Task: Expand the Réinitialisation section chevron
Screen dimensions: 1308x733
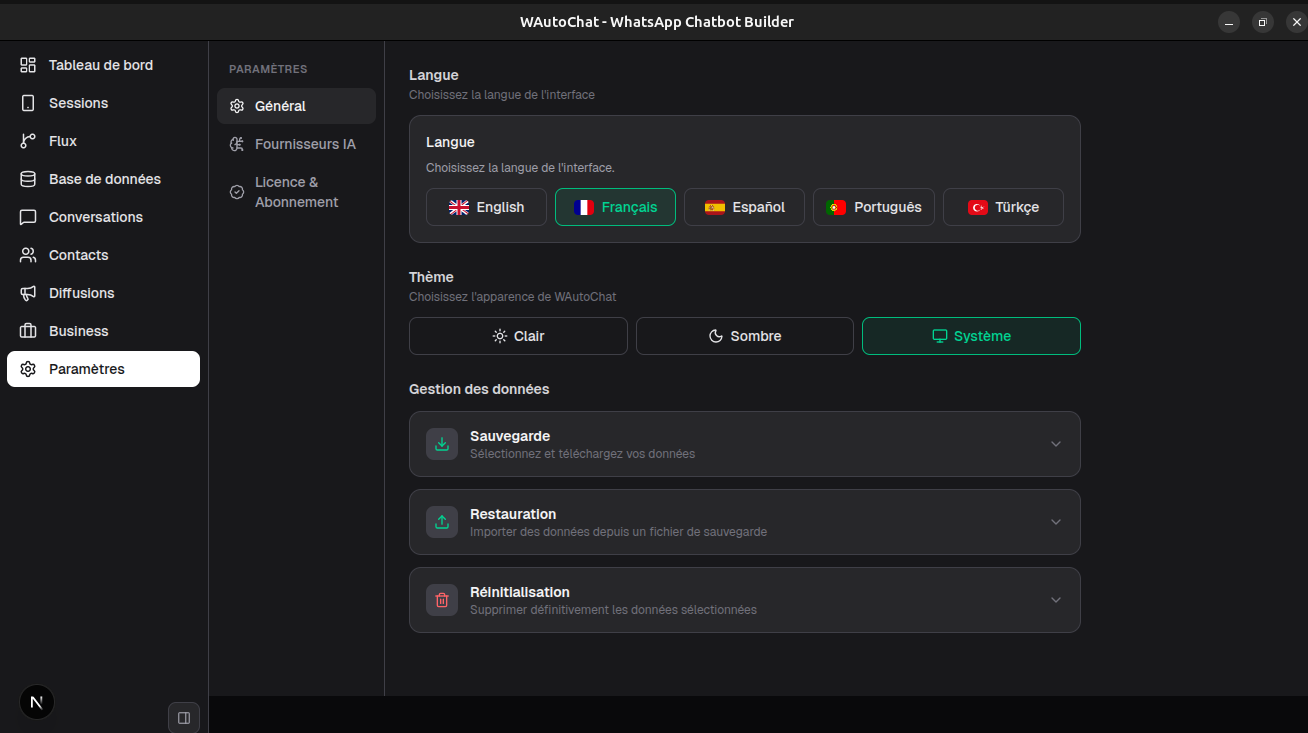Action: [x=1056, y=600]
